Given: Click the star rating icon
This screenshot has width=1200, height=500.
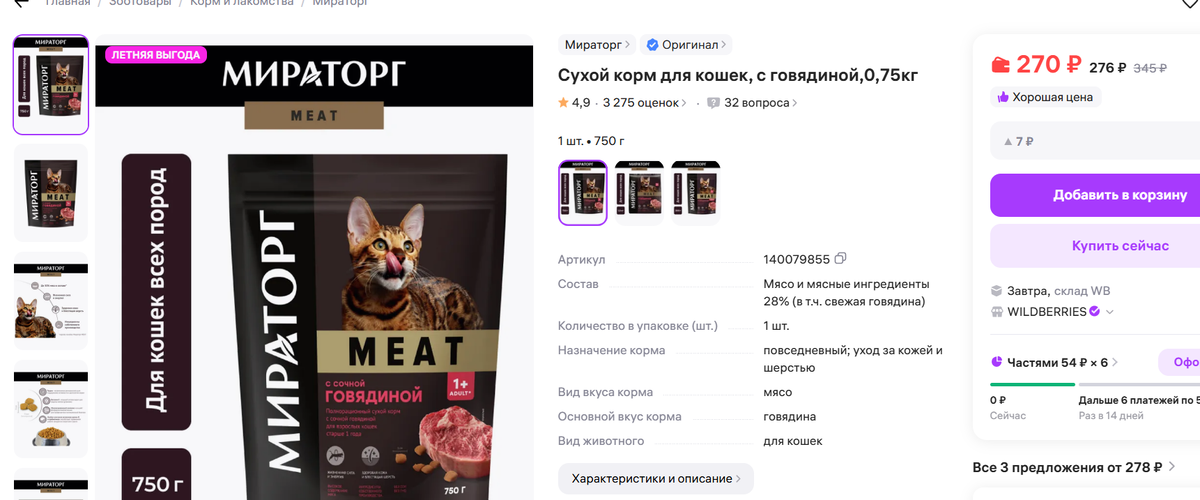Looking at the screenshot, I should click(563, 102).
